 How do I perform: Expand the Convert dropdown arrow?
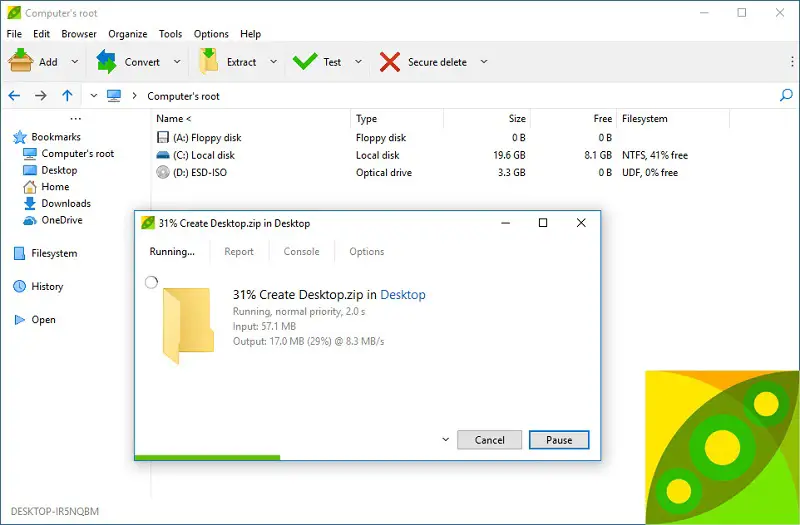coord(177,62)
